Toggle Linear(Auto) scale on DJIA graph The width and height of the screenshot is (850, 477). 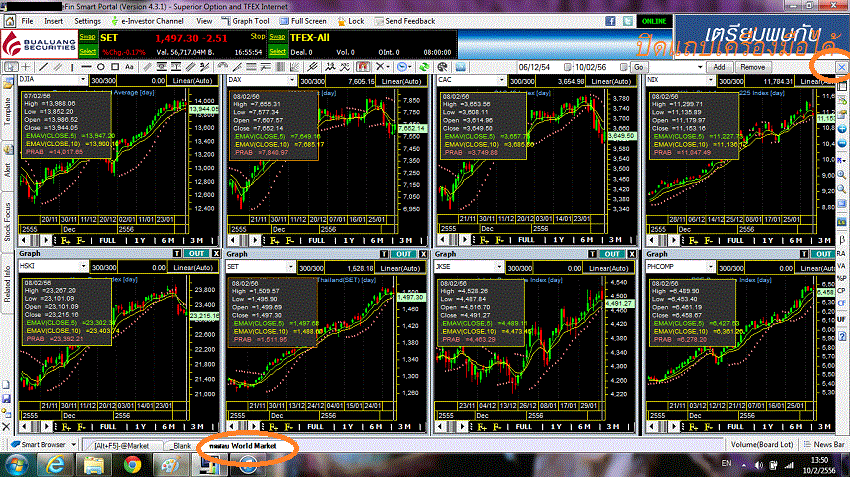(x=192, y=80)
